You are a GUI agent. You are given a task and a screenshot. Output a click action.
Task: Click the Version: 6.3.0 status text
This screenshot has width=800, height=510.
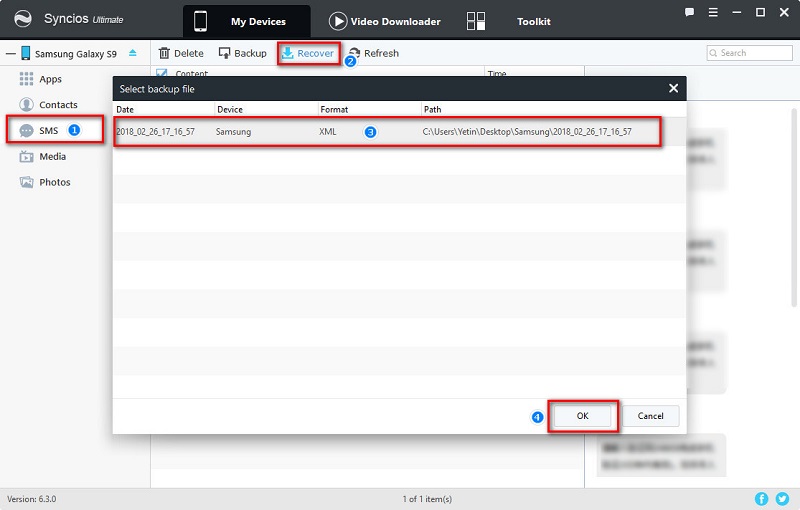tap(32, 499)
